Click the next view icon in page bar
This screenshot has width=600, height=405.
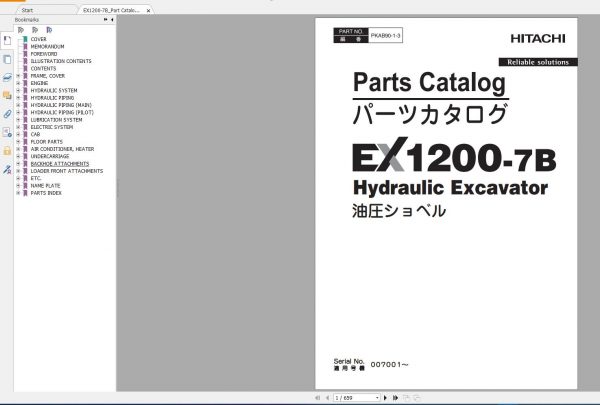coord(417,398)
